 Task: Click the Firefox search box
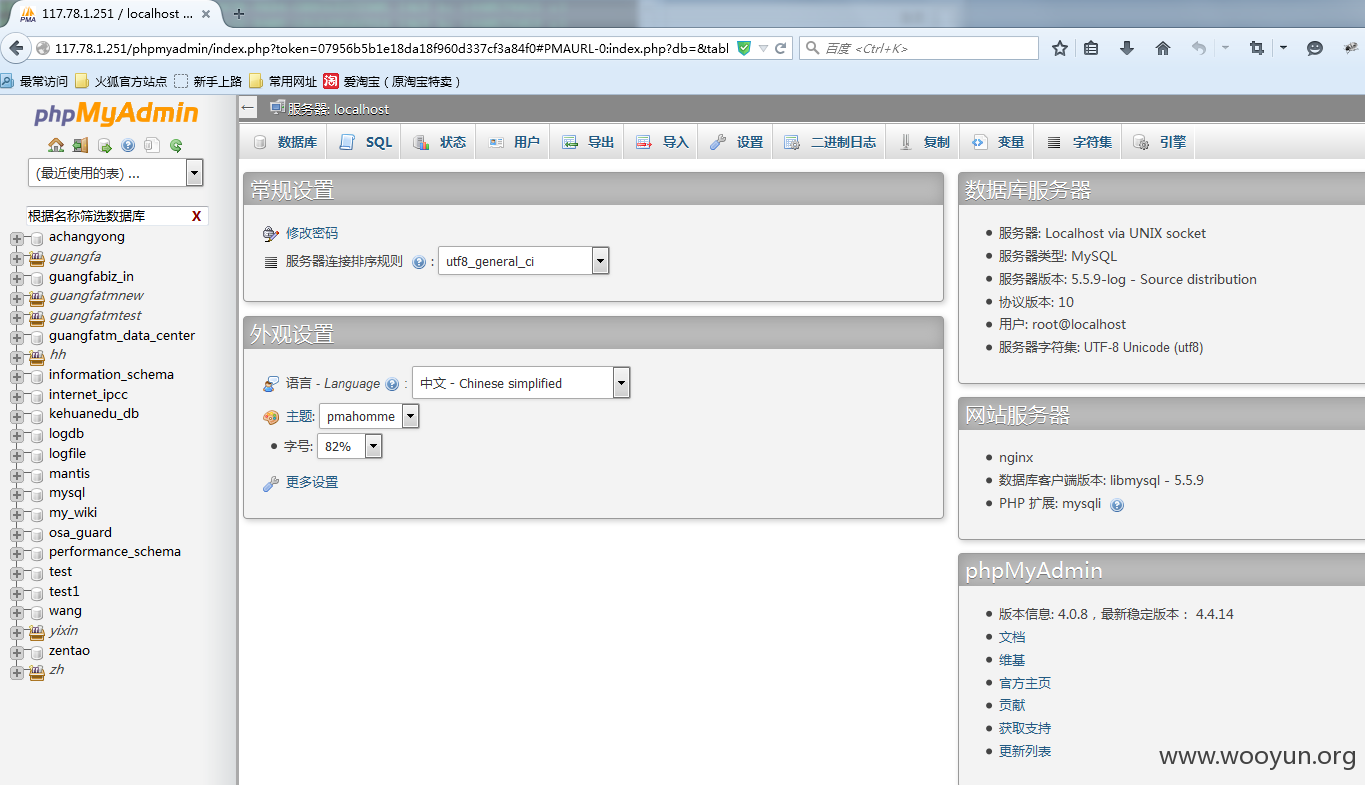[x=918, y=48]
